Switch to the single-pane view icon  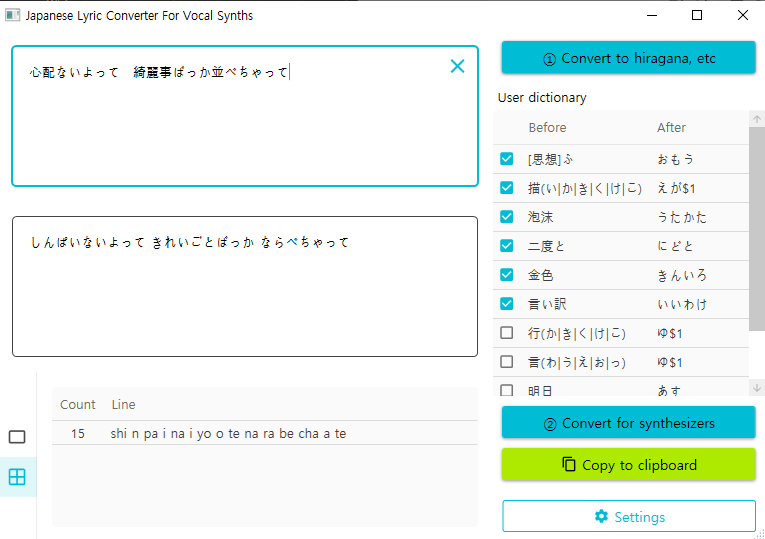coord(17,437)
